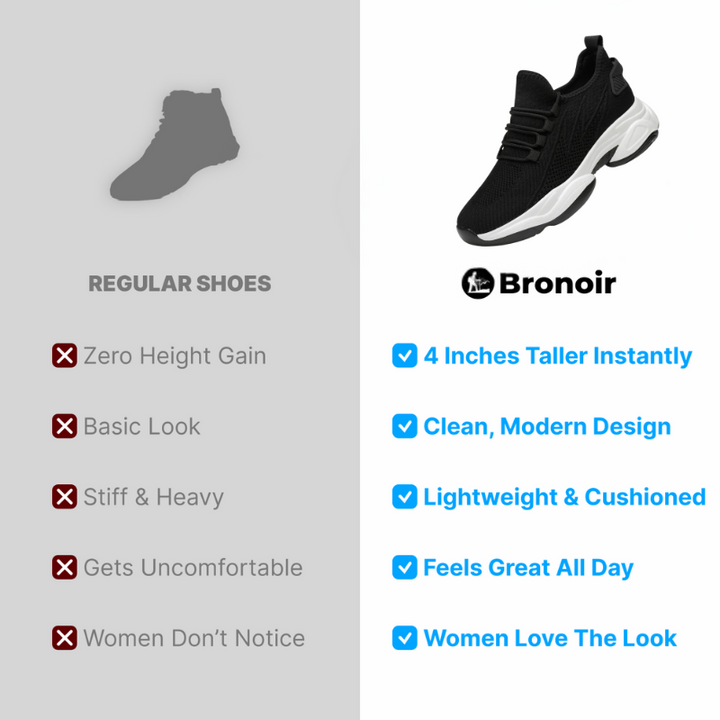This screenshot has width=720, height=720.
Task: Click the Gets Uncomfortable text
Action: tap(193, 568)
